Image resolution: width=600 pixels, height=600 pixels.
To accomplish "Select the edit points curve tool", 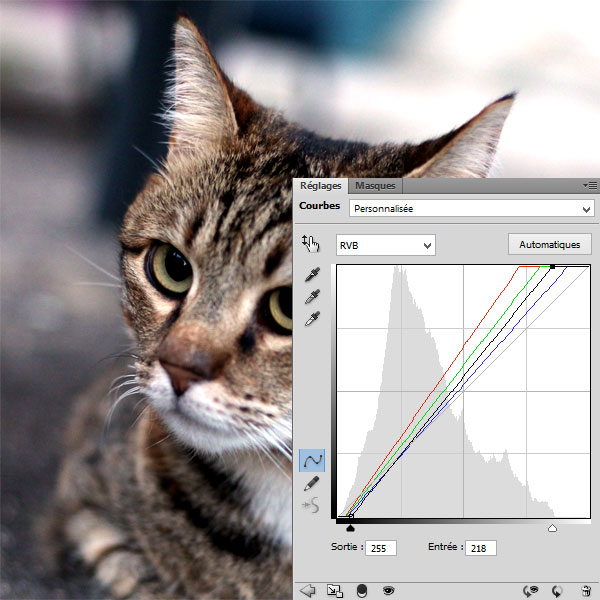I will click(312, 460).
